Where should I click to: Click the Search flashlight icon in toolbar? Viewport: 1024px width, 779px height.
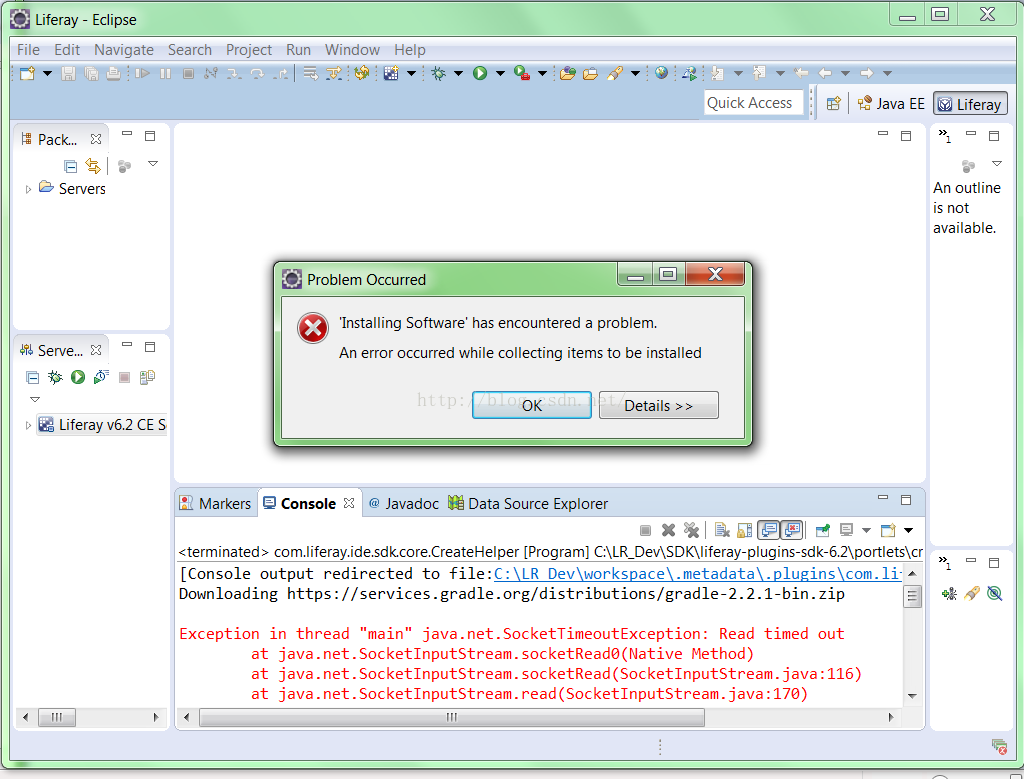pos(614,73)
